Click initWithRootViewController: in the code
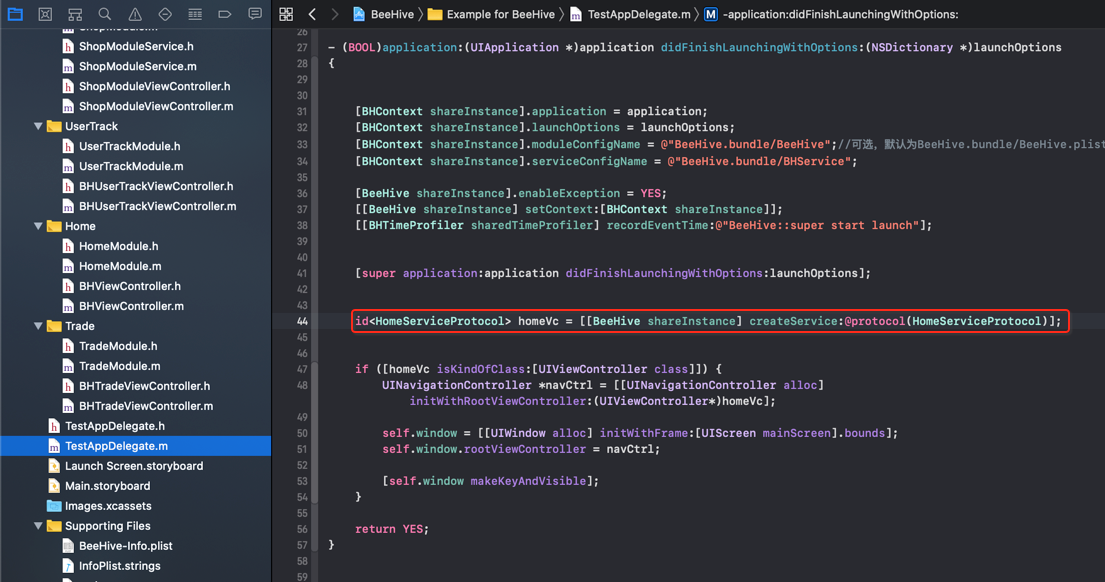 (501, 401)
